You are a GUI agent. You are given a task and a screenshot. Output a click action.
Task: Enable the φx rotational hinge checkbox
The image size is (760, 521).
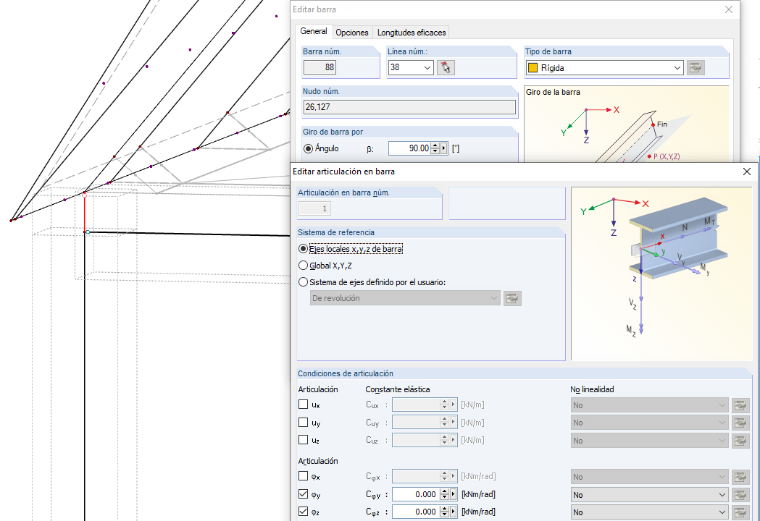pos(303,476)
